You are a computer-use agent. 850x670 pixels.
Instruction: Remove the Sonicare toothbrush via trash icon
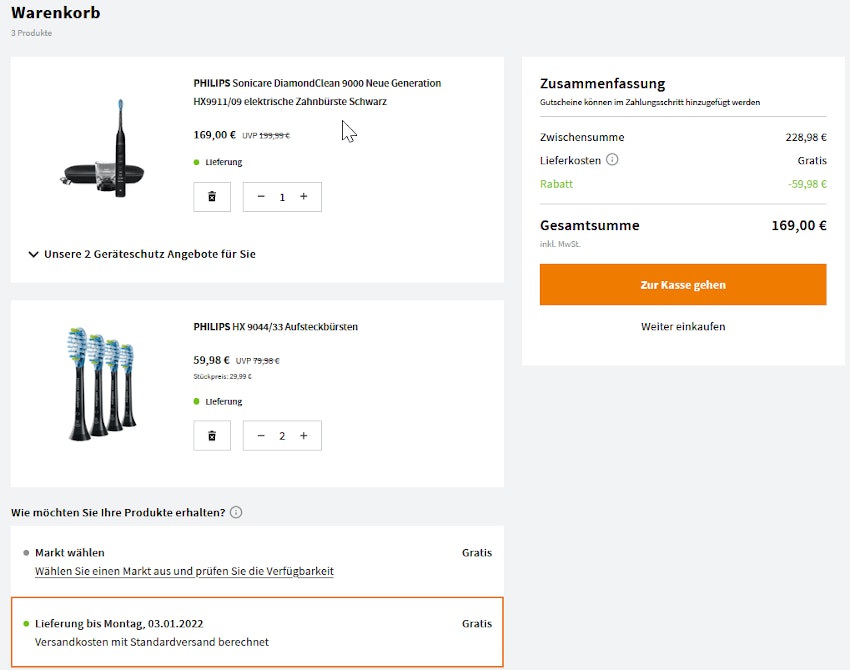click(211, 197)
